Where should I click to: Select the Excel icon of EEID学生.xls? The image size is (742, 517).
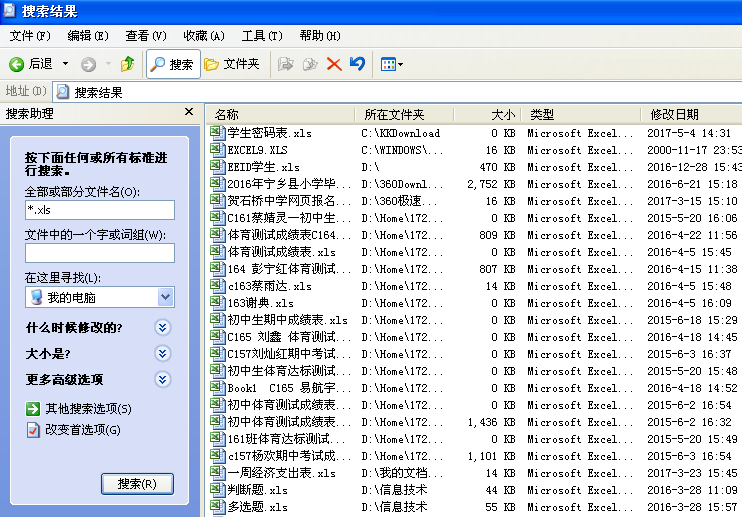tap(217, 166)
